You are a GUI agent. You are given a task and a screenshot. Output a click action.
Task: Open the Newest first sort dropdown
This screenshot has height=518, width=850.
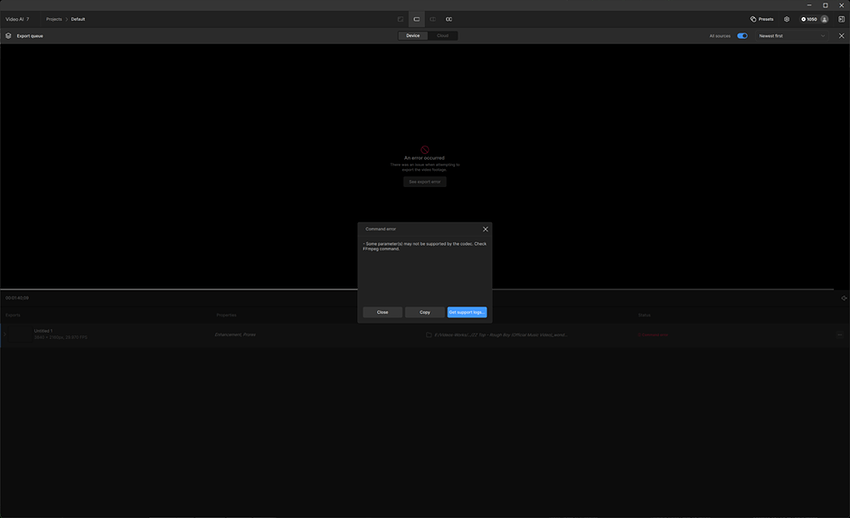pyautogui.click(x=790, y=36)
